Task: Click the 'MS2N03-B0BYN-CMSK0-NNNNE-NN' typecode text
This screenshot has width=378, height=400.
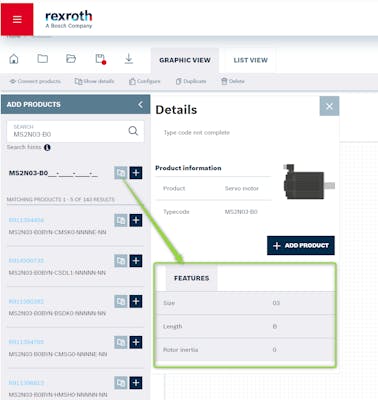Action: coord(57,232)
